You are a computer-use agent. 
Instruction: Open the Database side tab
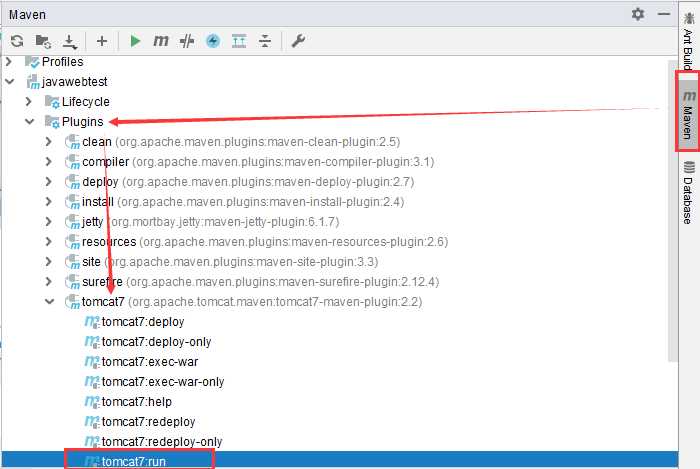click(x=688, y=193)
